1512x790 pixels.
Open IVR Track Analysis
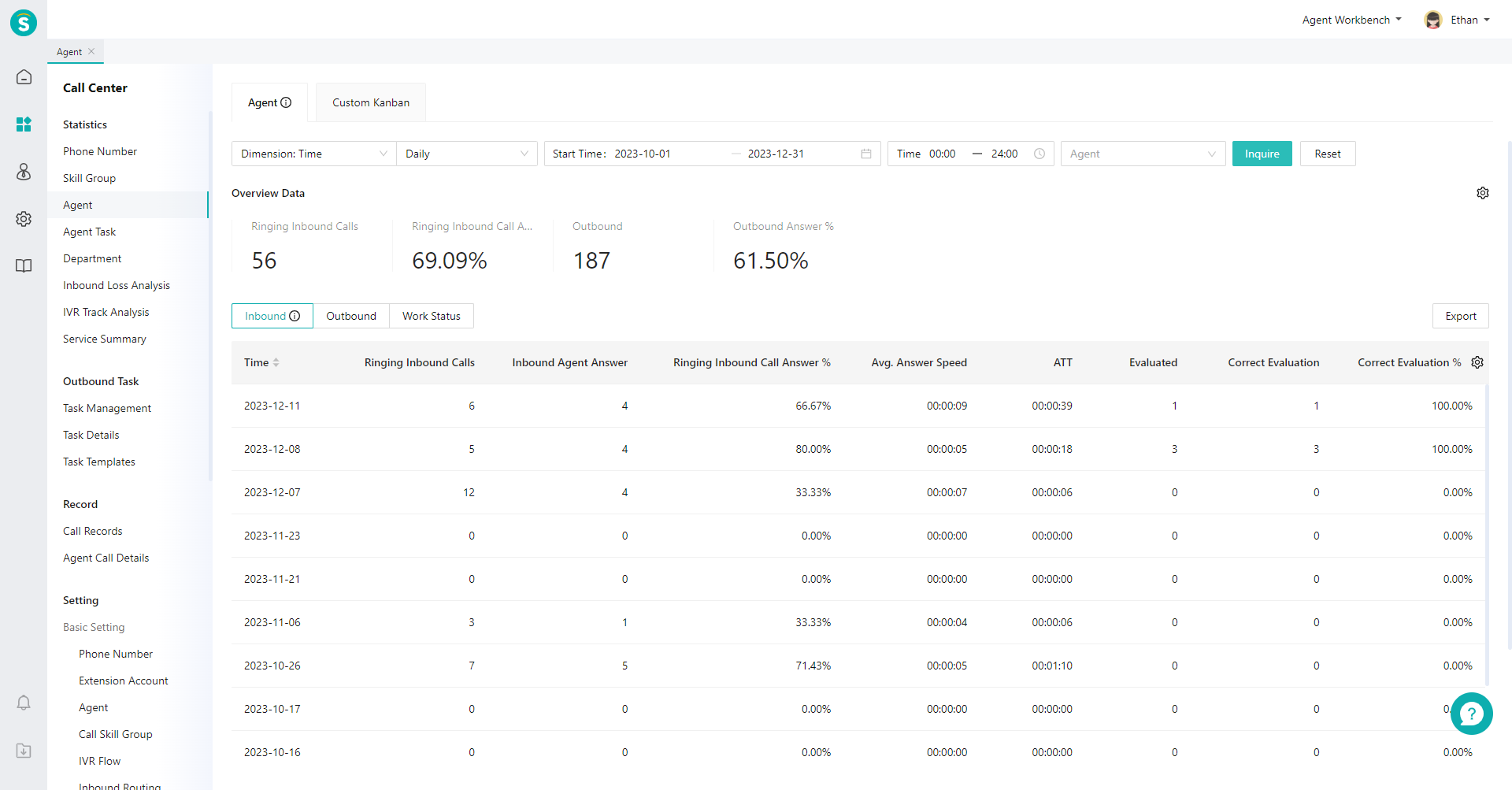coord(106,312)
